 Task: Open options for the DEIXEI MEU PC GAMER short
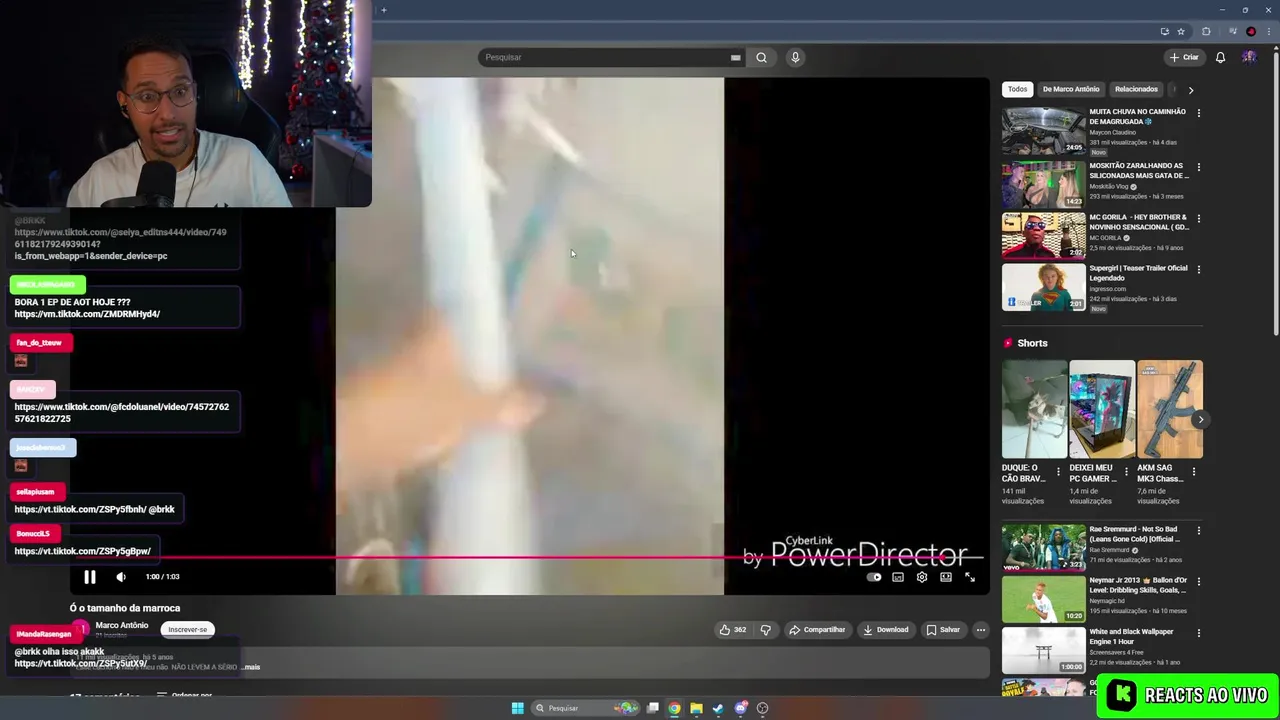tap(1126, 472)
